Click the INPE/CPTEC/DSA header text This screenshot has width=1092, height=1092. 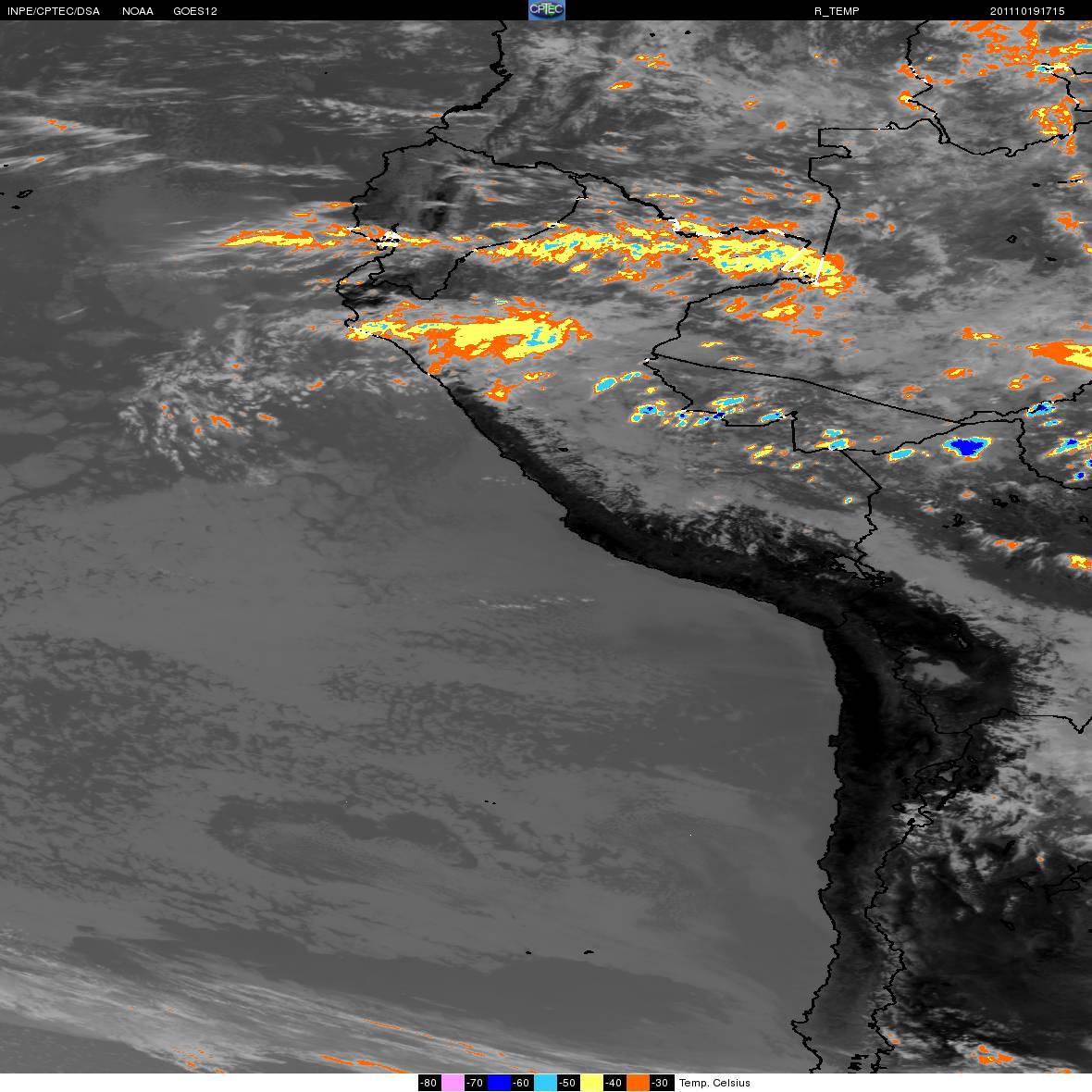(x=54, y=11)
